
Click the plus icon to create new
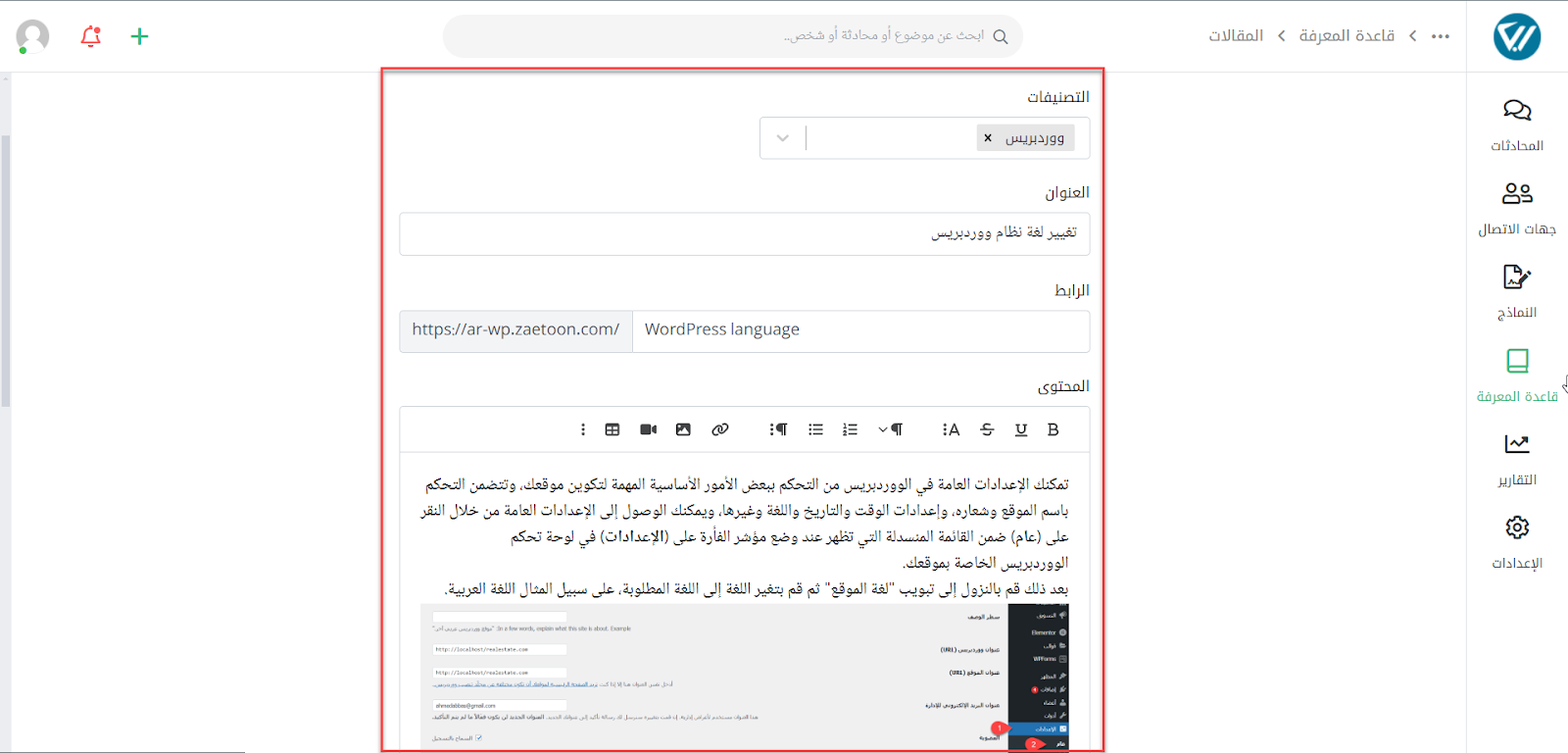pyautogui.click(x=139, y=36)
